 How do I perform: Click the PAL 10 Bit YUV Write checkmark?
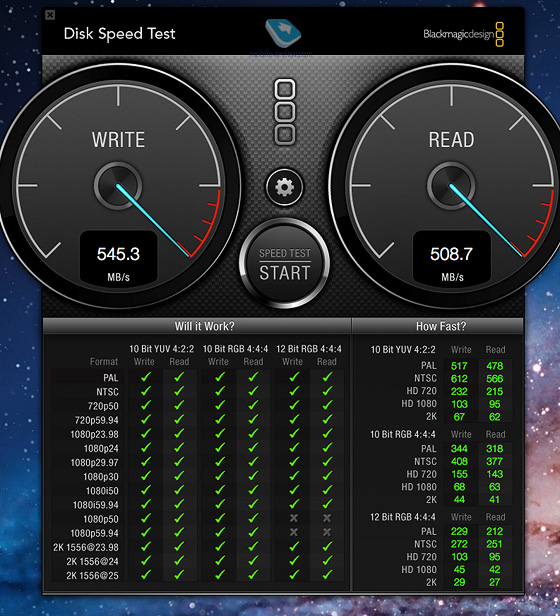click(146, 377)
